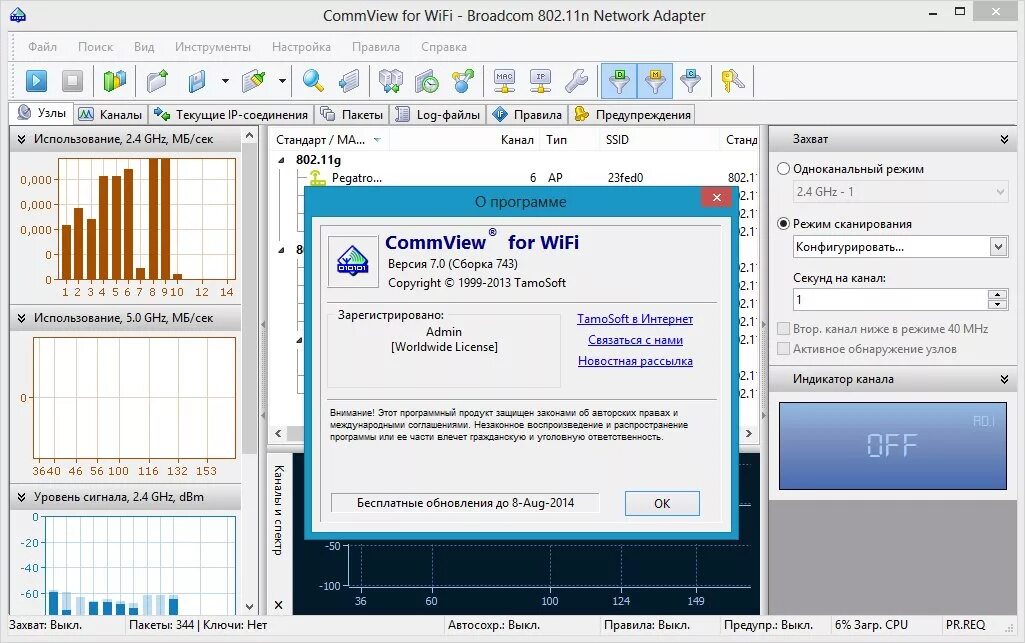Open the Файл menu

pos(42,47)
